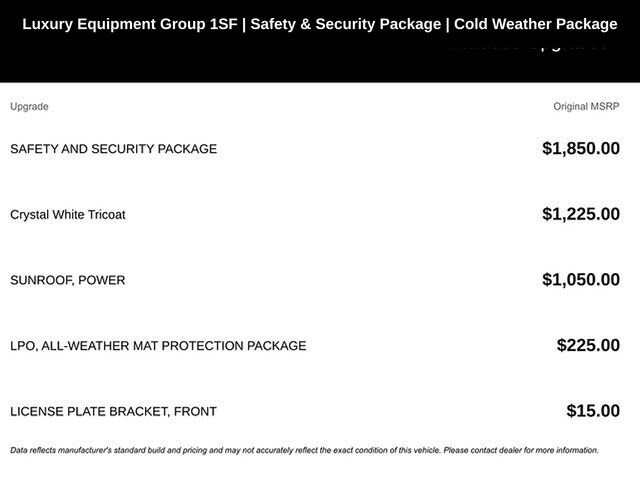Image resolution: width=640 pixels, height=480 pixels.
Task: Click the "Data reflects manufacturer's standard build" disclaimer
Action: [108, 450]
